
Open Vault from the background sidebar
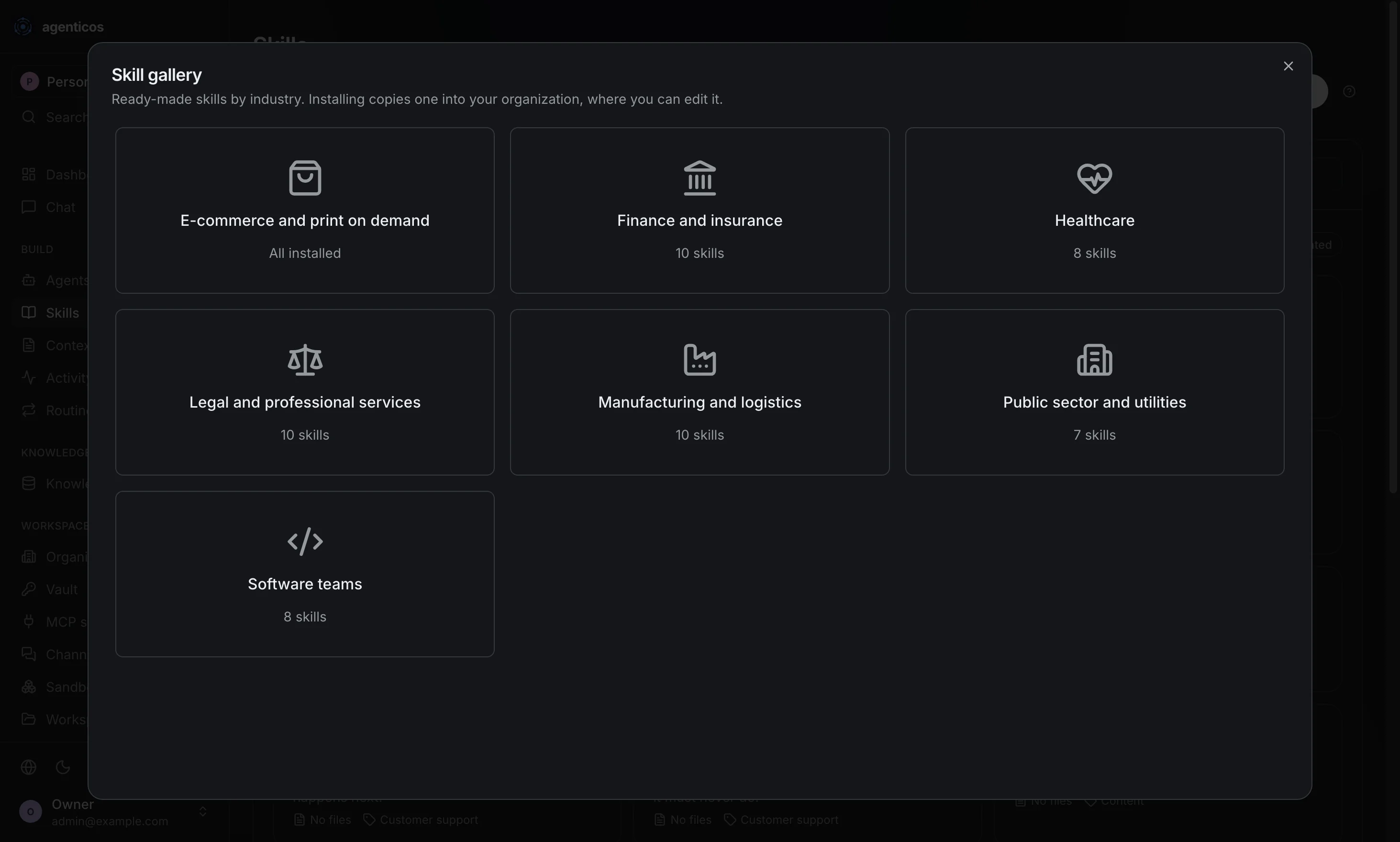click(x=50, y=589)
